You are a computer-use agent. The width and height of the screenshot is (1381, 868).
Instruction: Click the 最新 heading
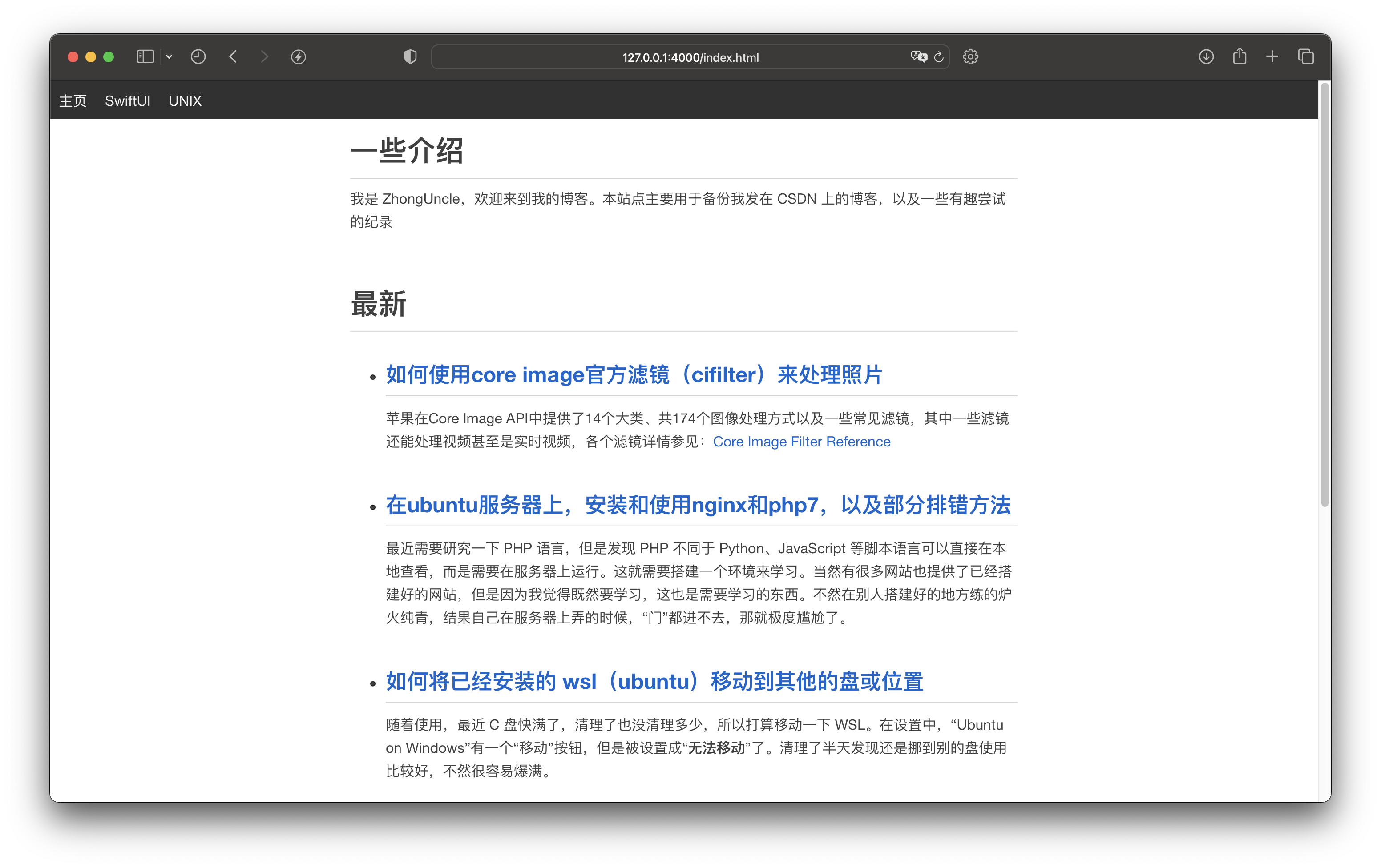click(379, 304)
